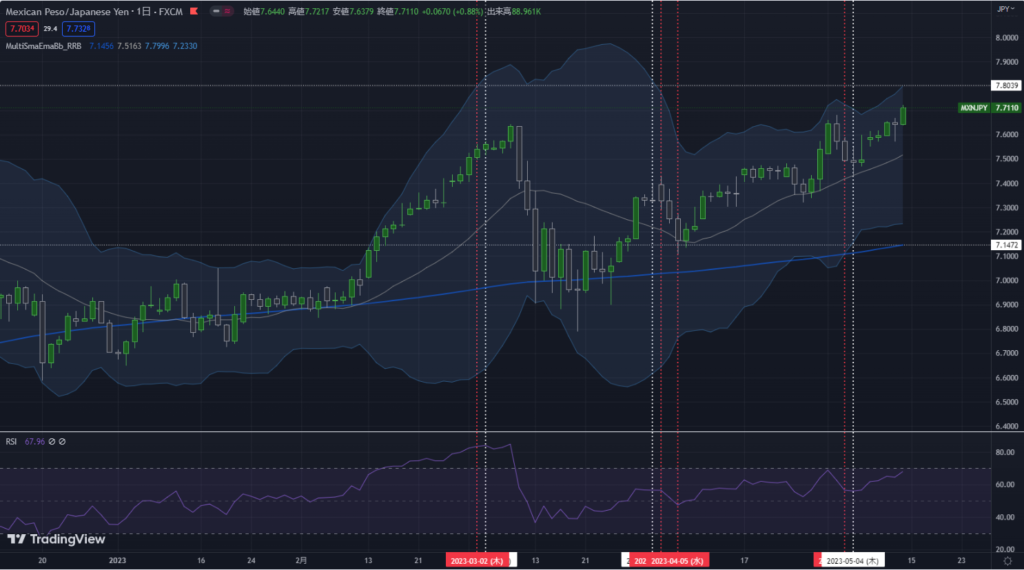
Task: Select the 2023-04-05 date marker
Action: [678, 561]
